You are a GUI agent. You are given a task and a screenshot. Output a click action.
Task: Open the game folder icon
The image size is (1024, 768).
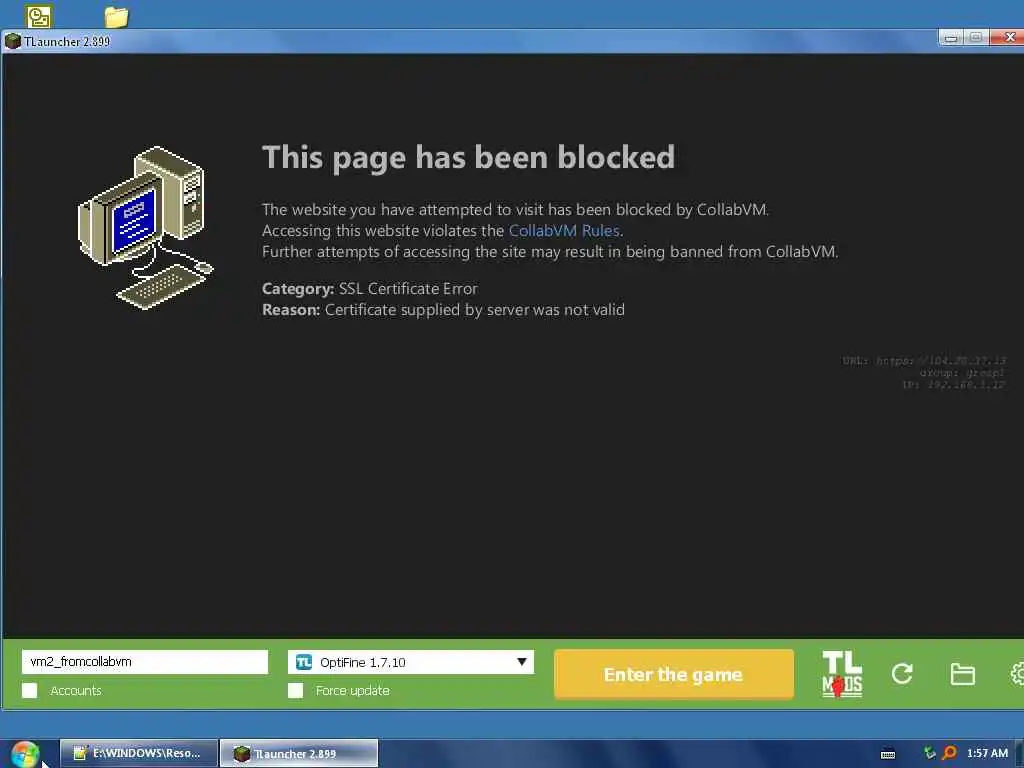(x=962, y=674)
